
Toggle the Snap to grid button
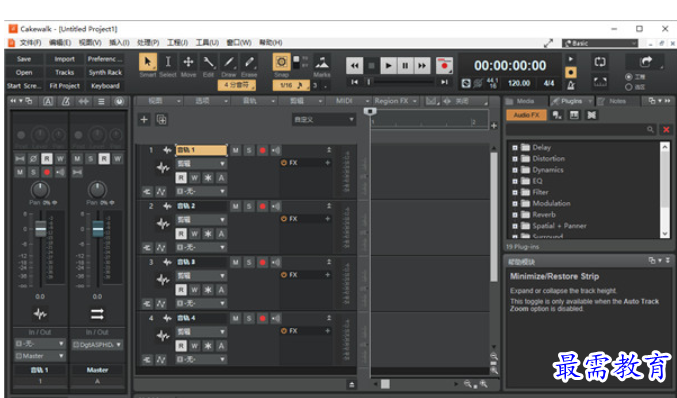282,62
